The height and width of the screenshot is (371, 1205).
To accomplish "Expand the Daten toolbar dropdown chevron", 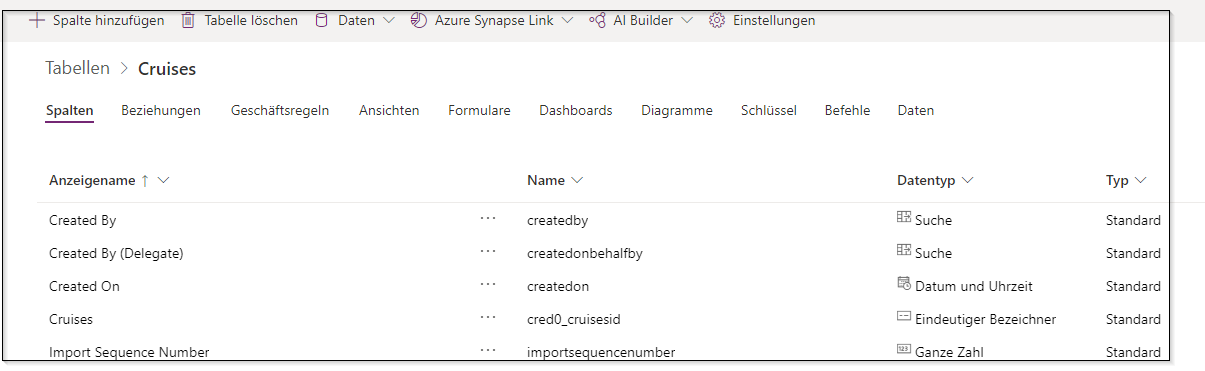I will coord(389,20).
